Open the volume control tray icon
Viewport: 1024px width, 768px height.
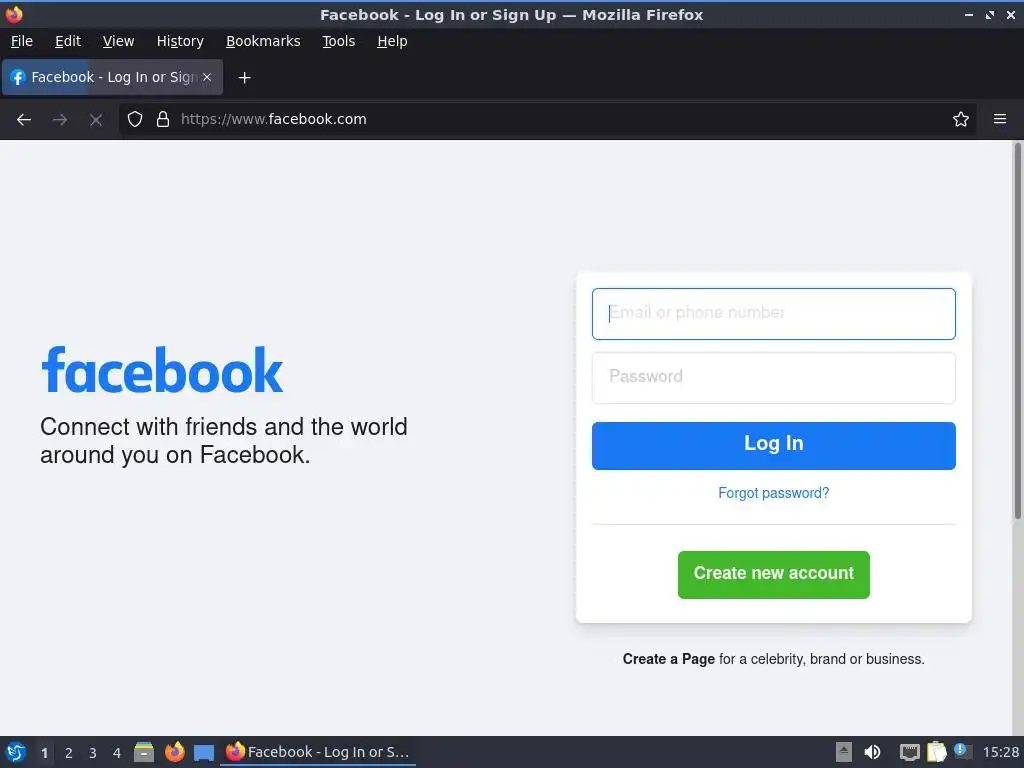pyautogui.click(x=872, y=752)
